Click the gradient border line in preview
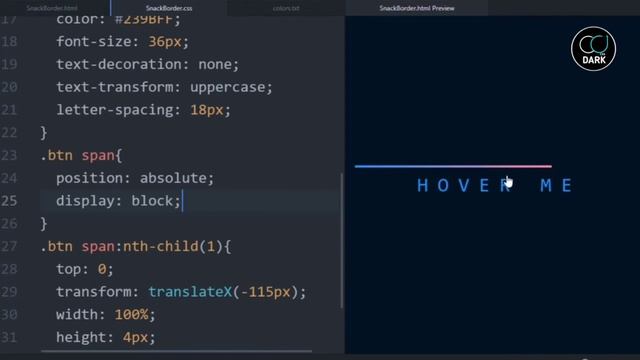Screen dimensions: 640x360 tap(453, 166)
